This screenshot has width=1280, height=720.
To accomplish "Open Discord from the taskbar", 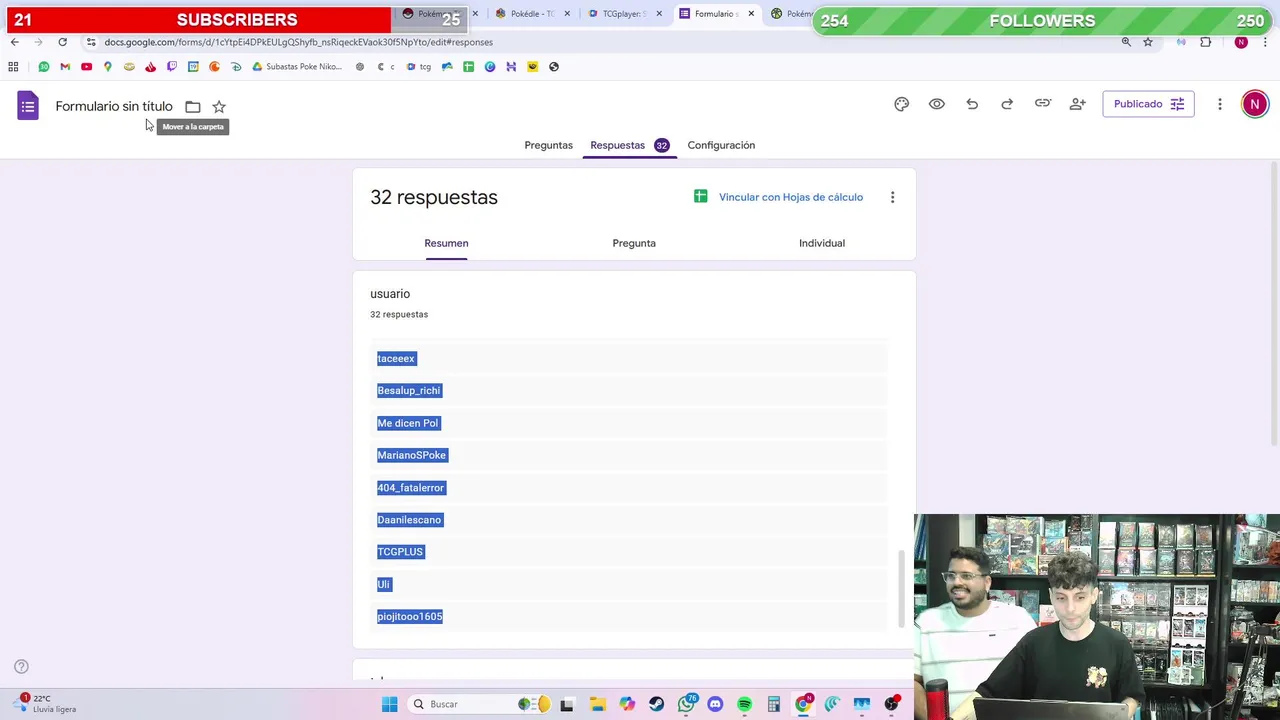I will (715, 704).
